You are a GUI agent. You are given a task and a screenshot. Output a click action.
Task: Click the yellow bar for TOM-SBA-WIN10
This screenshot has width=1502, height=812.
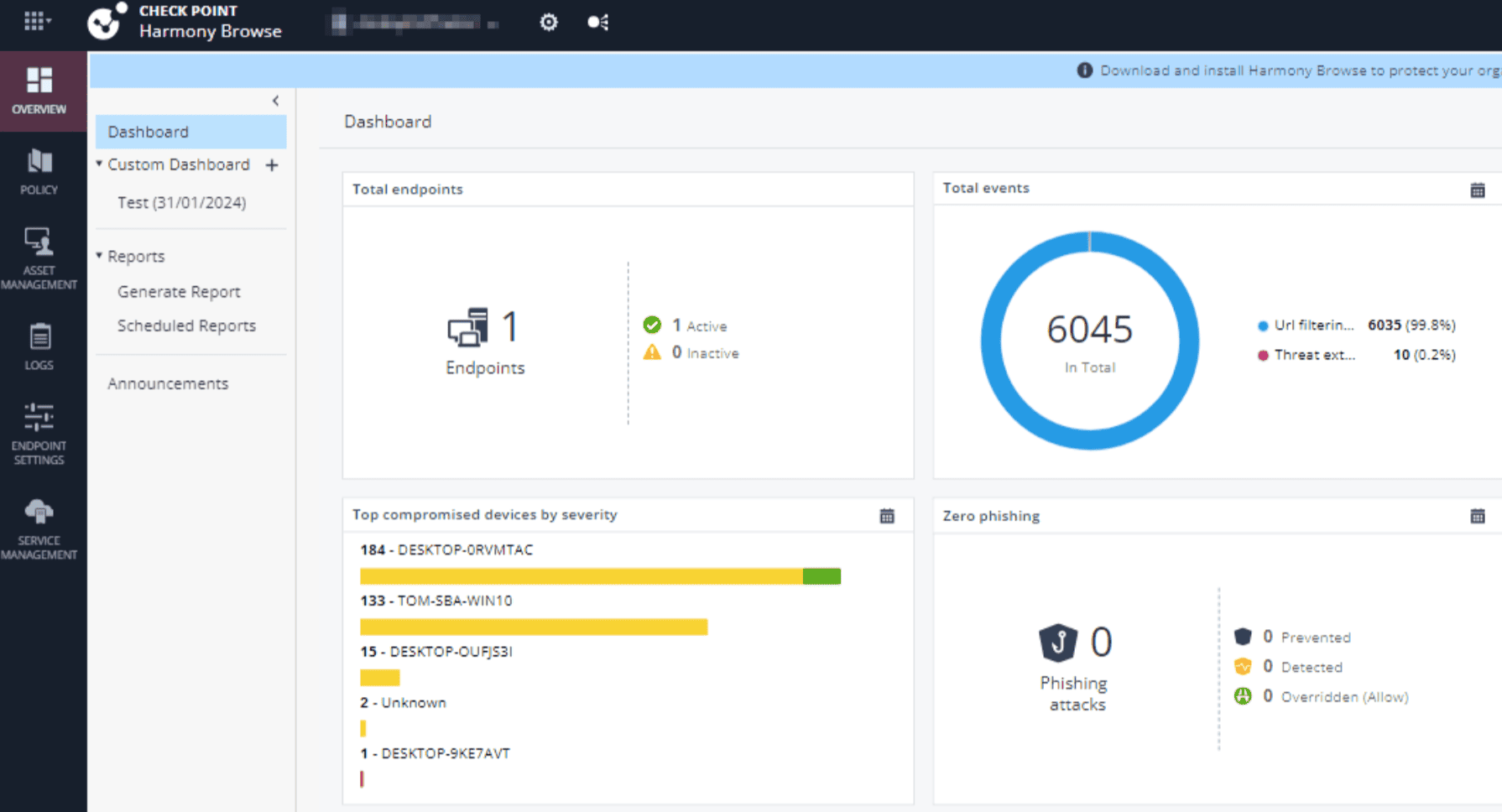pos(534,627)
